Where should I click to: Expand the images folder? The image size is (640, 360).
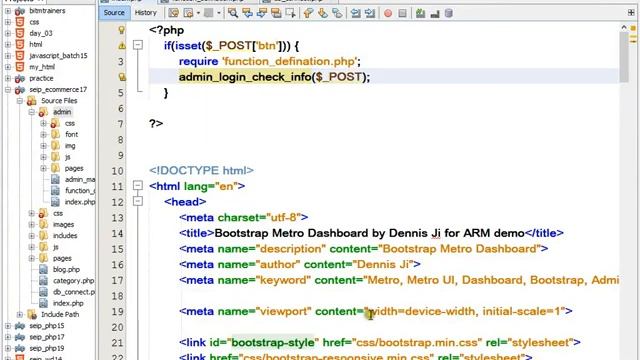pyautogui.click(x=31, y=224)
